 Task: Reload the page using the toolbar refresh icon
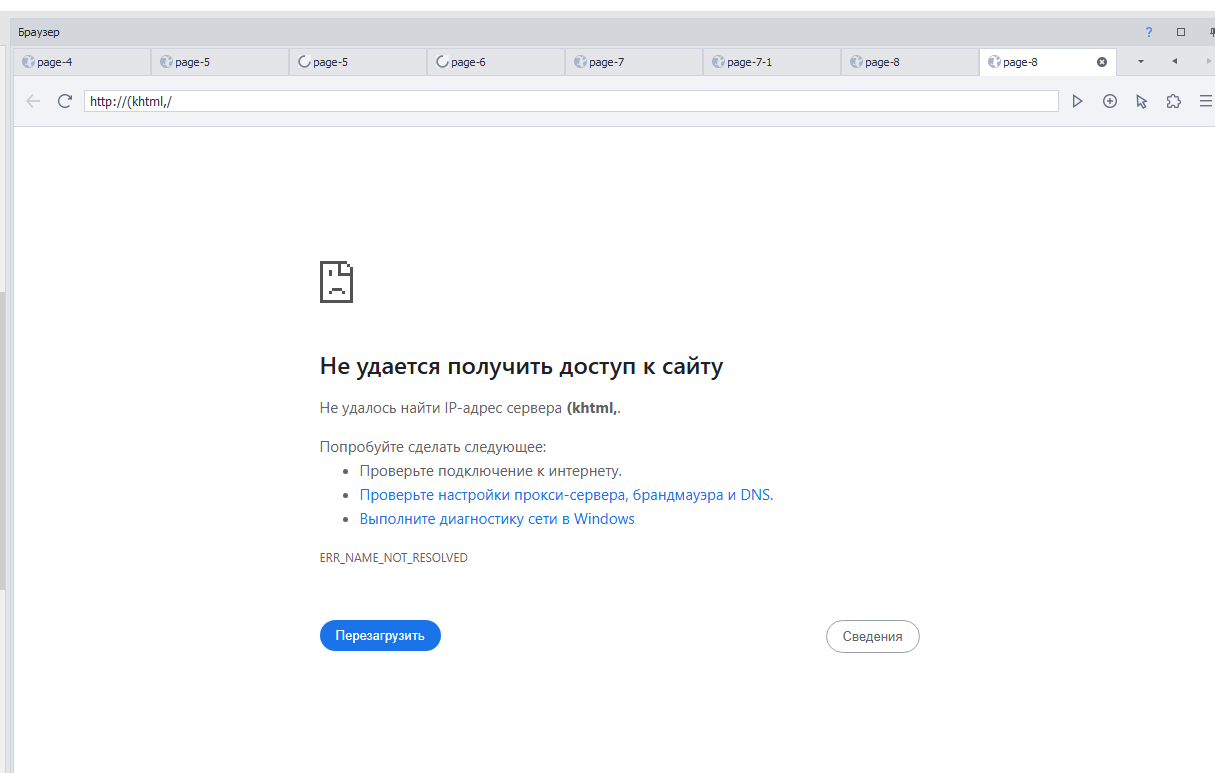click(x=65, y=101)
